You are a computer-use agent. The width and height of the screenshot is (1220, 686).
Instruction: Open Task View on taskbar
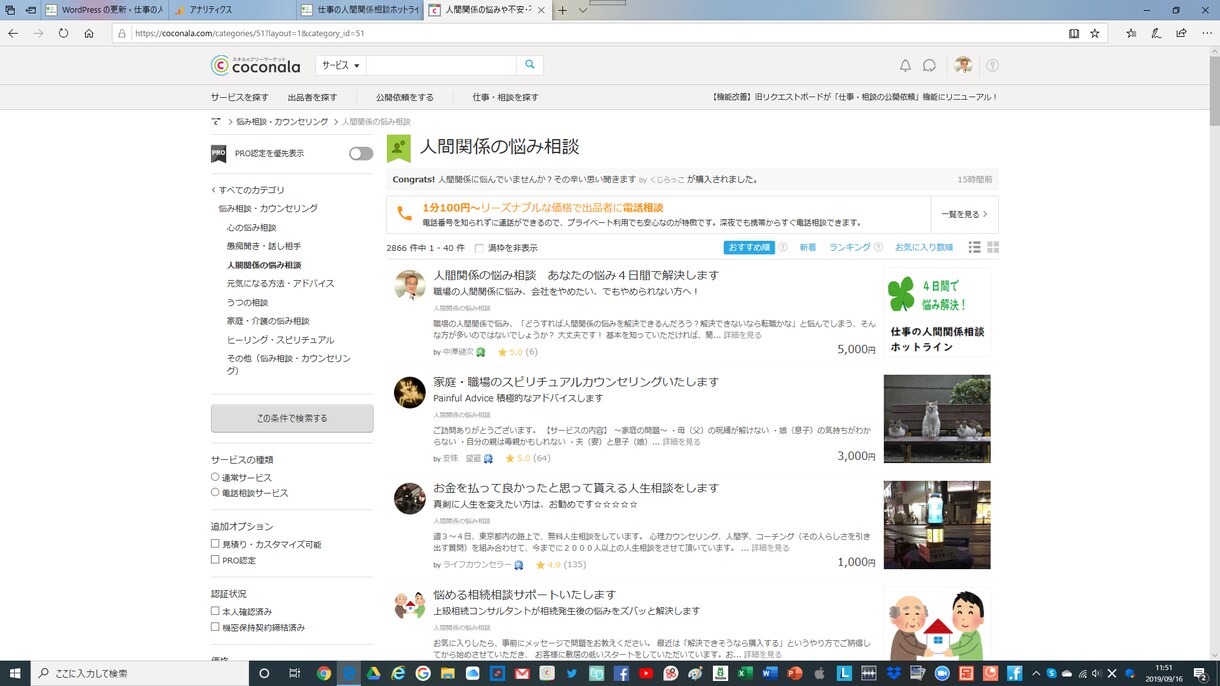tap(294, 674)
